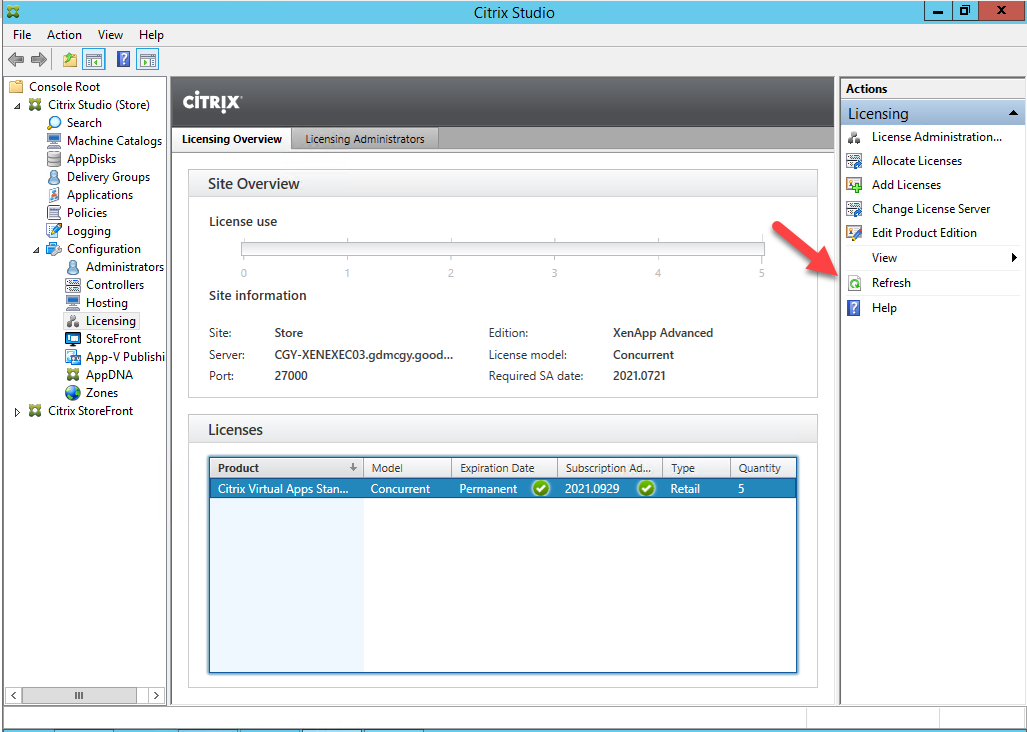Expand the View submenu arrow

pyautogui.click(x=1014, y=257)
